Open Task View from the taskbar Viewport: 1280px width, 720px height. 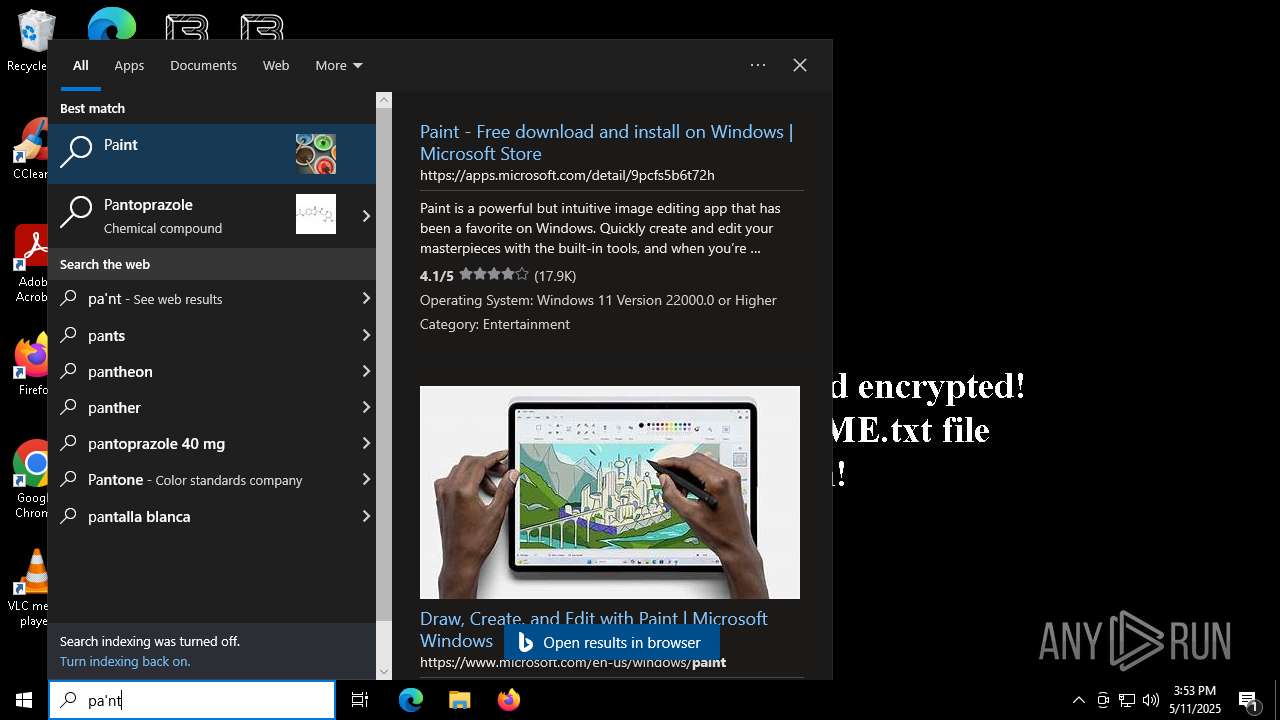pyautogui.click(x=360, y=700)
